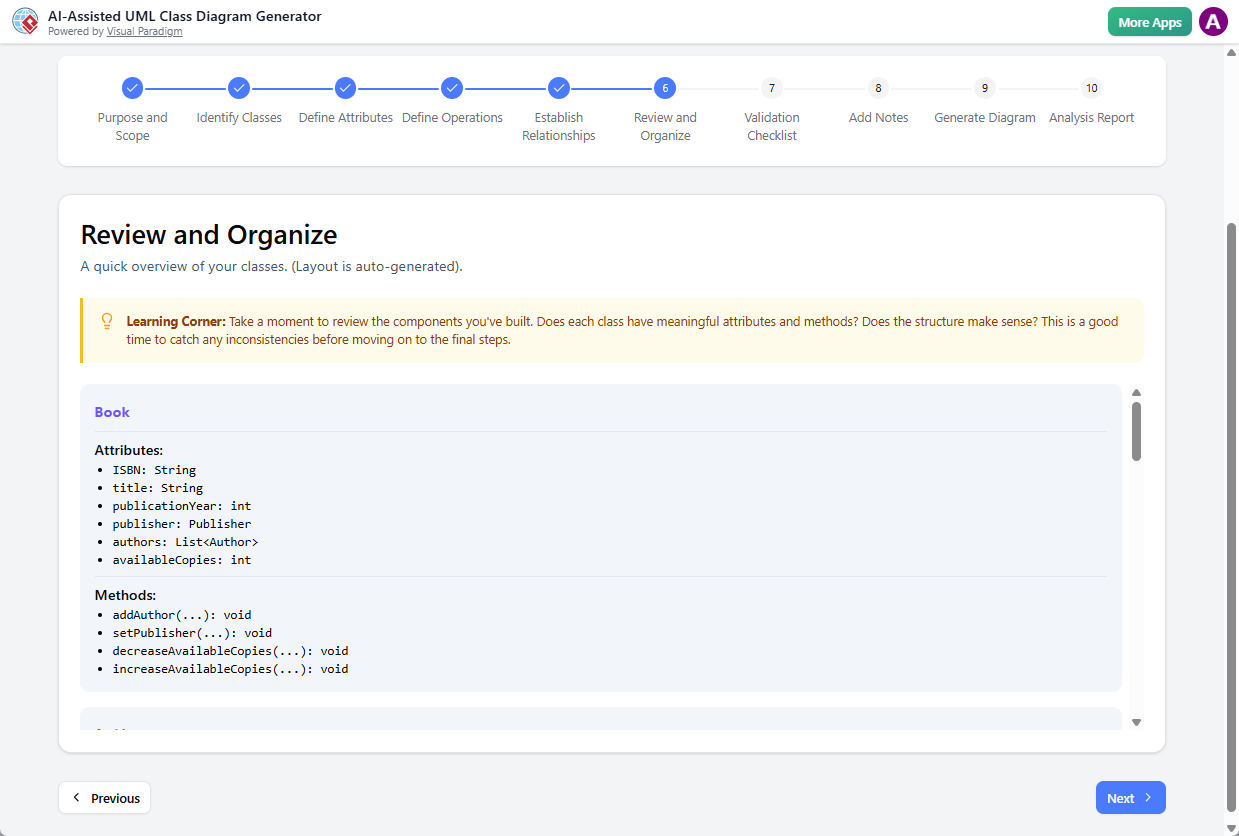
Task: Select the 'ISBN: String' attribute
Action: (154, 470)
